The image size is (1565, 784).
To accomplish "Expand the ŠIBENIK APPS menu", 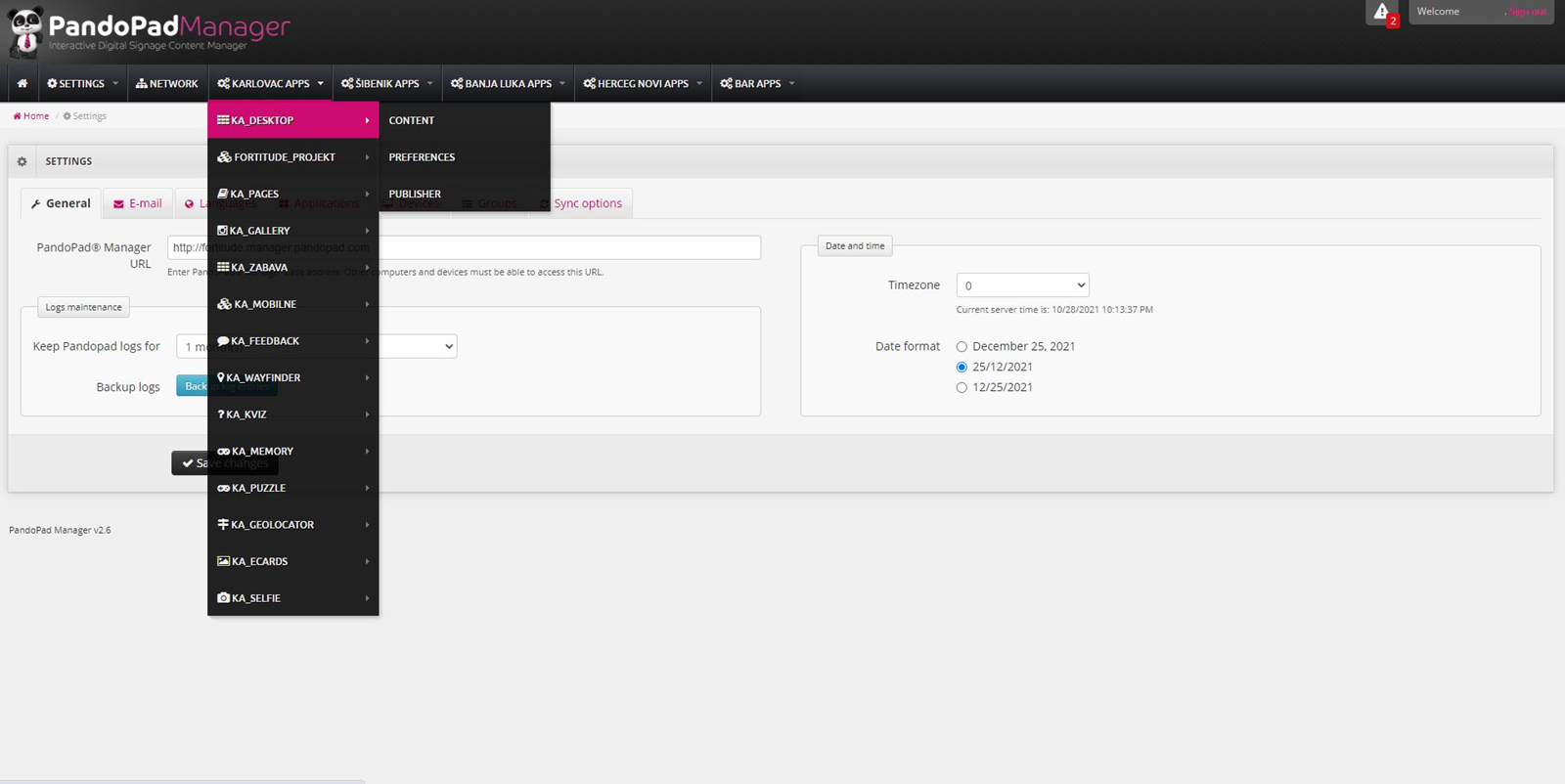I will [x=387, y=84].
